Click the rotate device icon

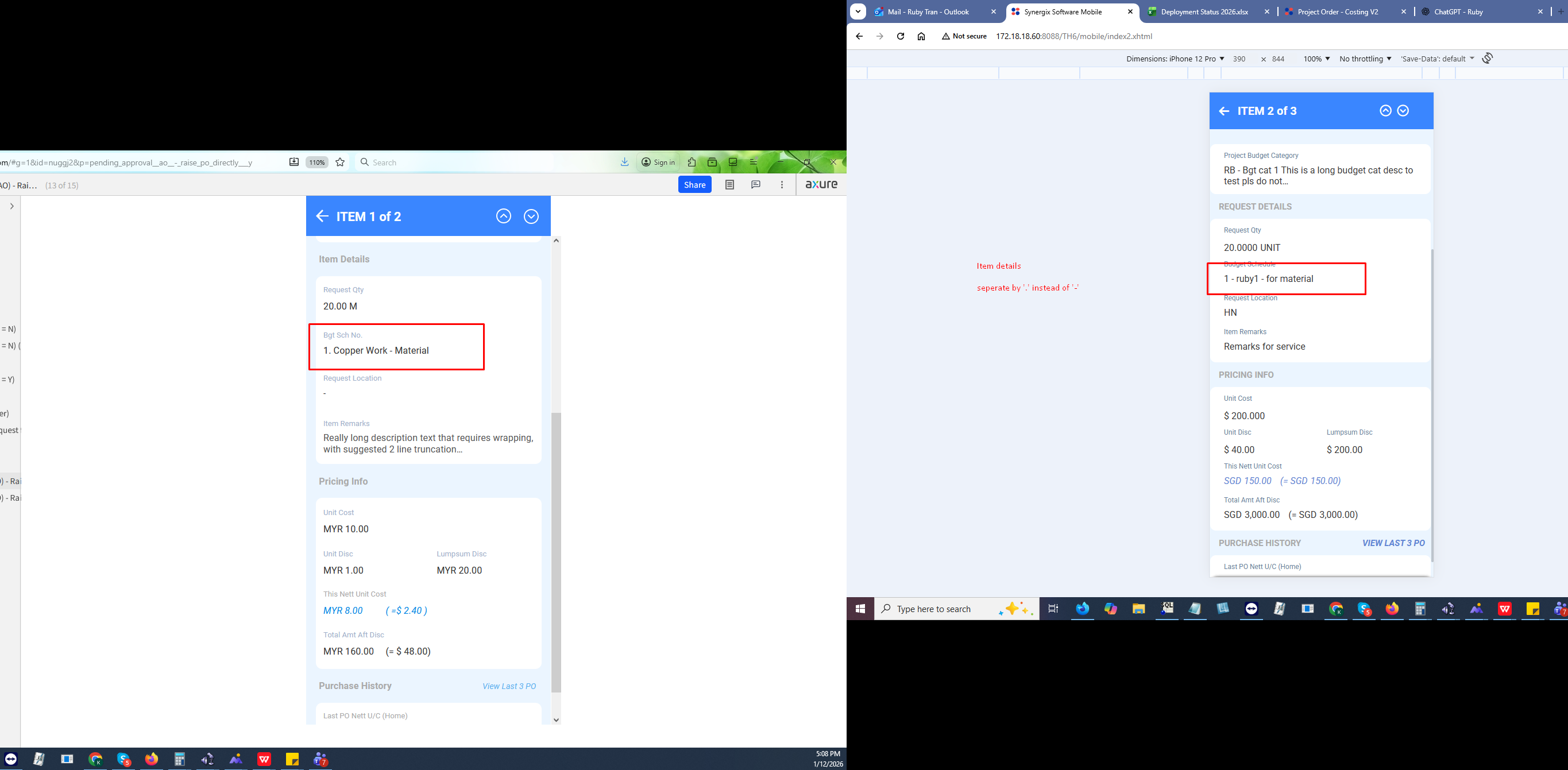click(x=1487, y=59)
